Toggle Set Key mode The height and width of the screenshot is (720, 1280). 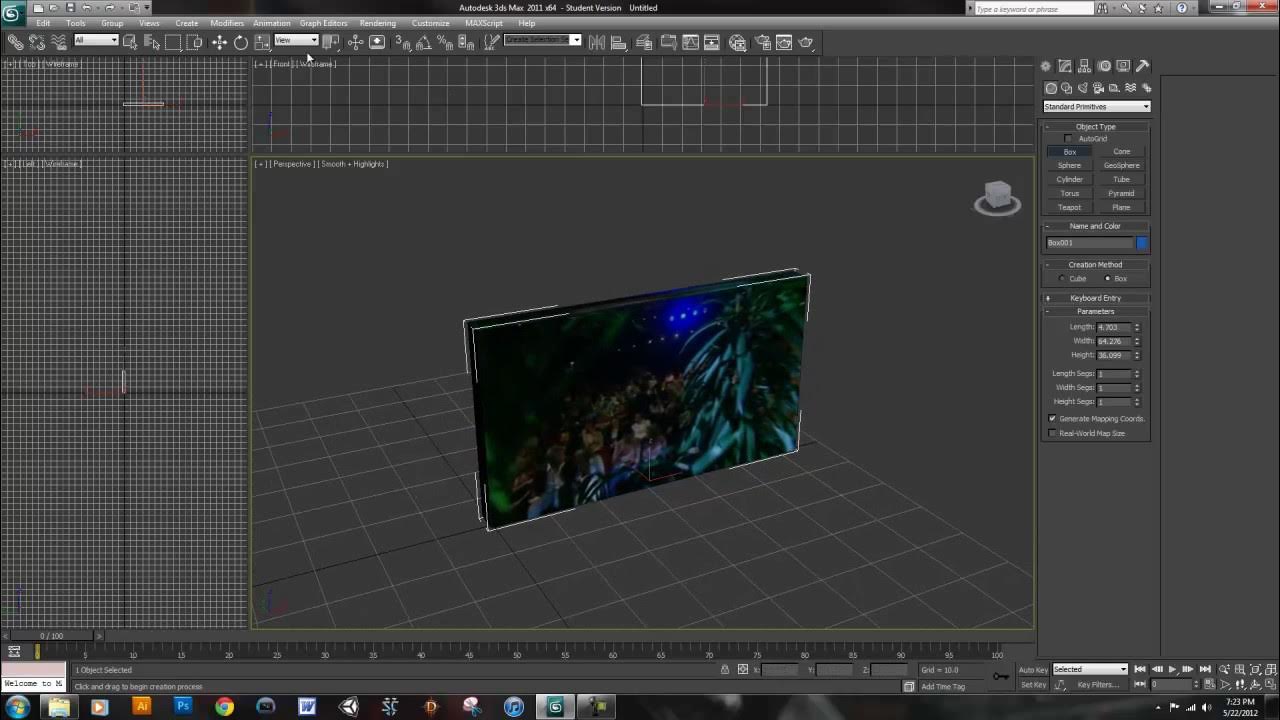1033,685
